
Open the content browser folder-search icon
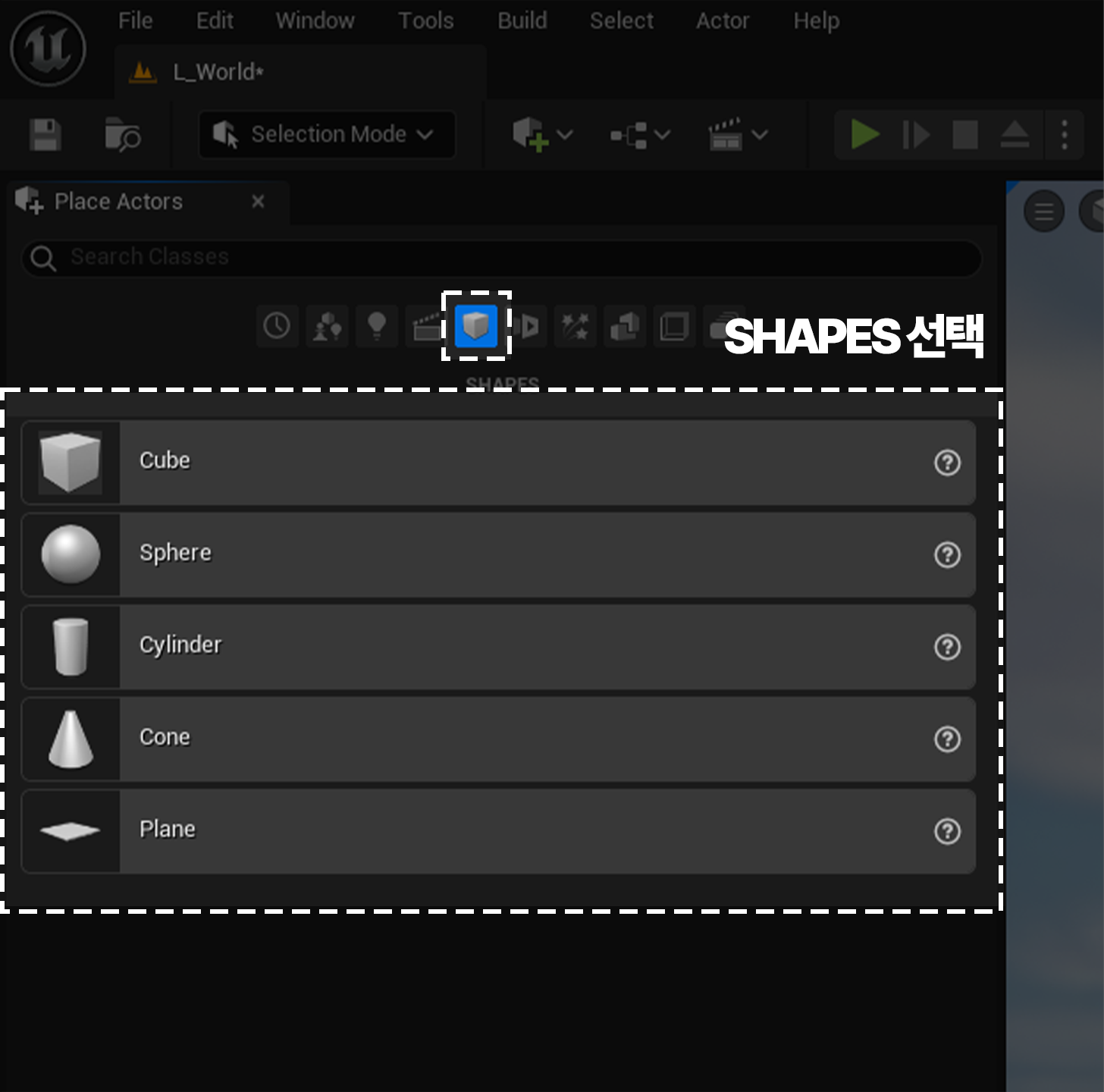(x=122, y=135)
